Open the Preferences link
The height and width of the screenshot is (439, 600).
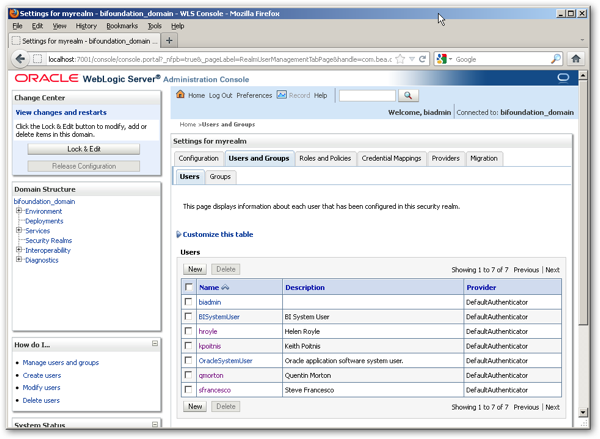(254, 95)
